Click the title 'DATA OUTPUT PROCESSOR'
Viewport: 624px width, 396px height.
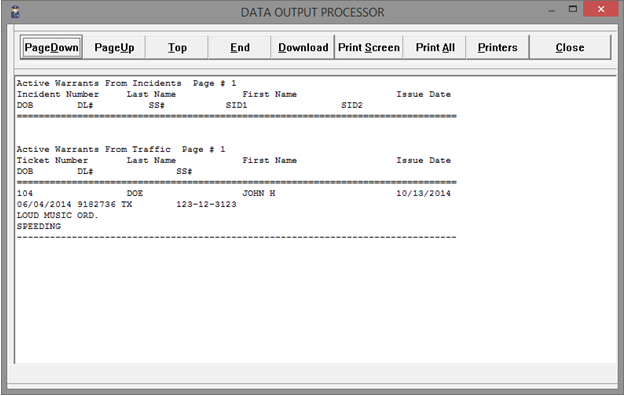point(313,12)
